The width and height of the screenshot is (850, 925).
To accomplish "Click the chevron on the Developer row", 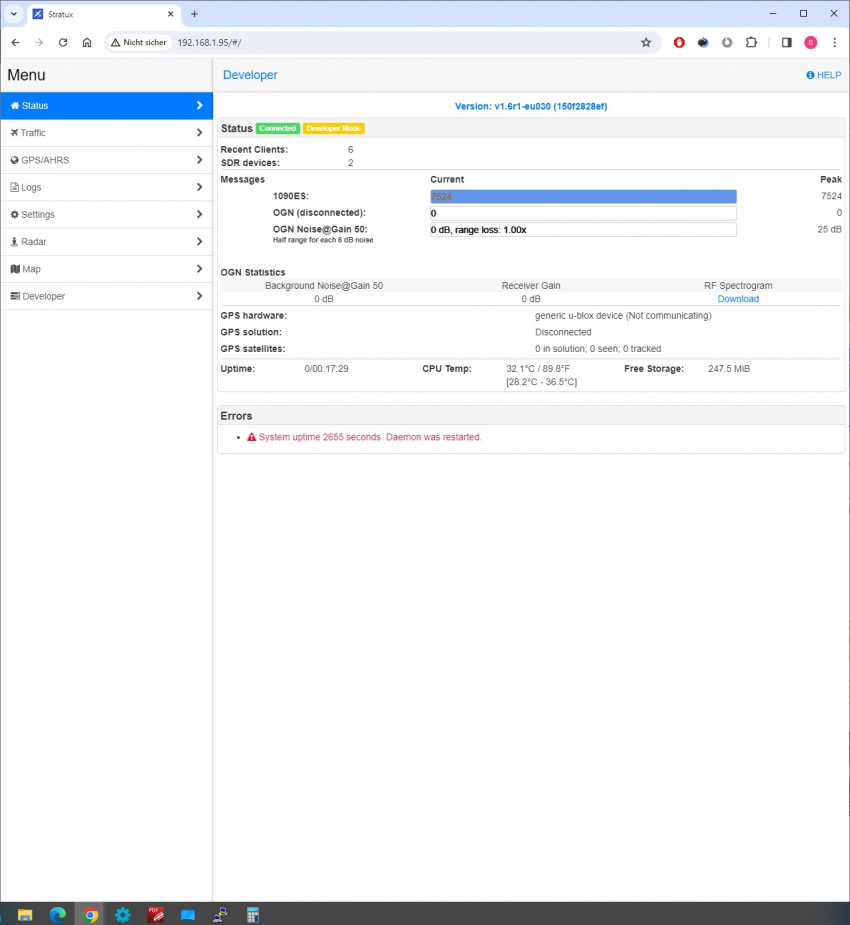I will 199,296.
